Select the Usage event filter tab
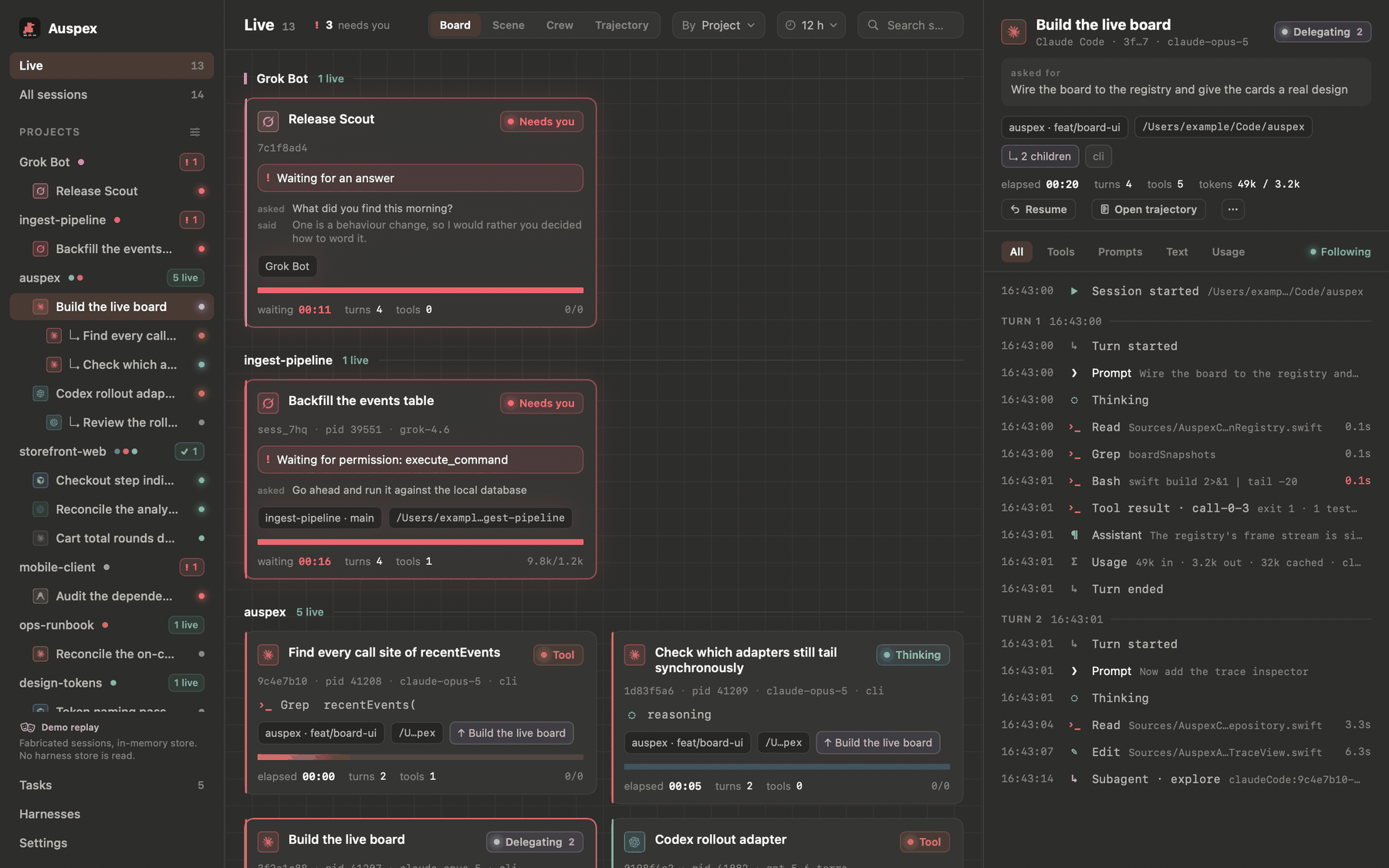This screenshot has width=1389, height=868. point(1228,252)
